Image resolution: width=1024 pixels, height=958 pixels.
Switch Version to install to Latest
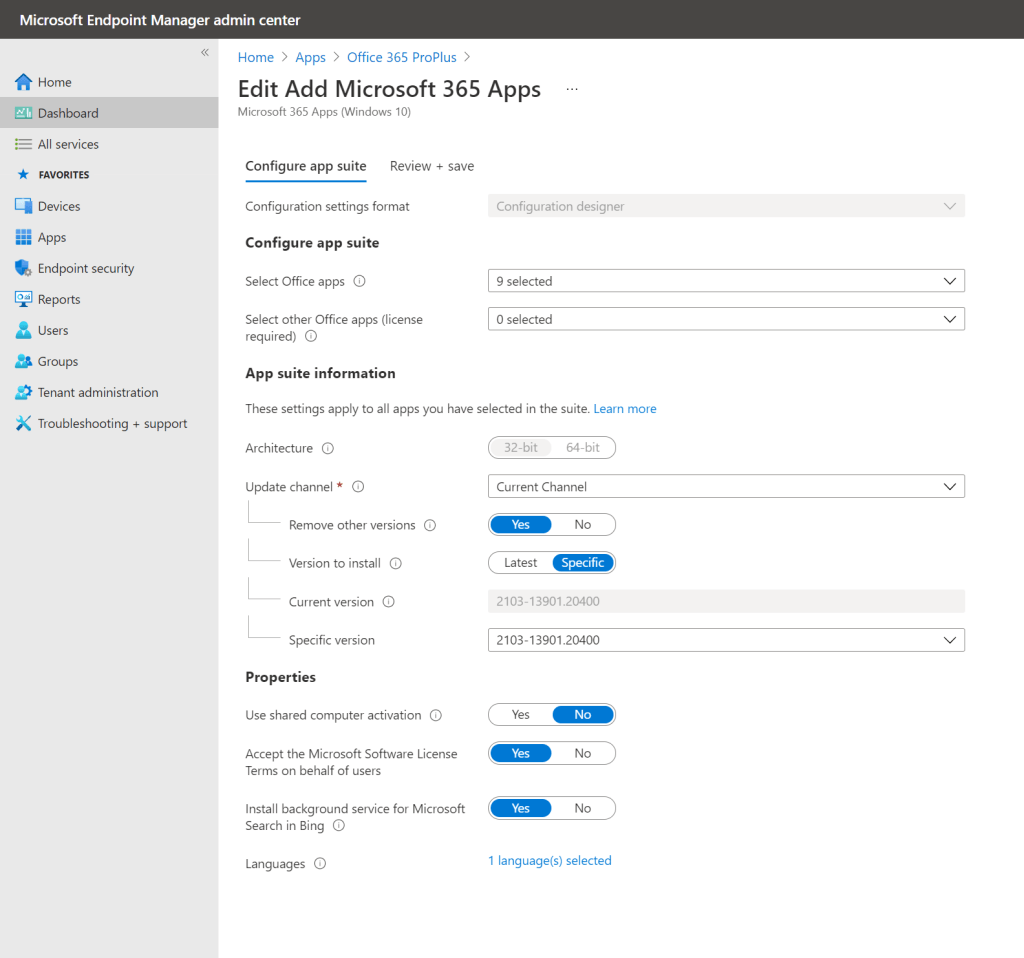coord(520,563)
